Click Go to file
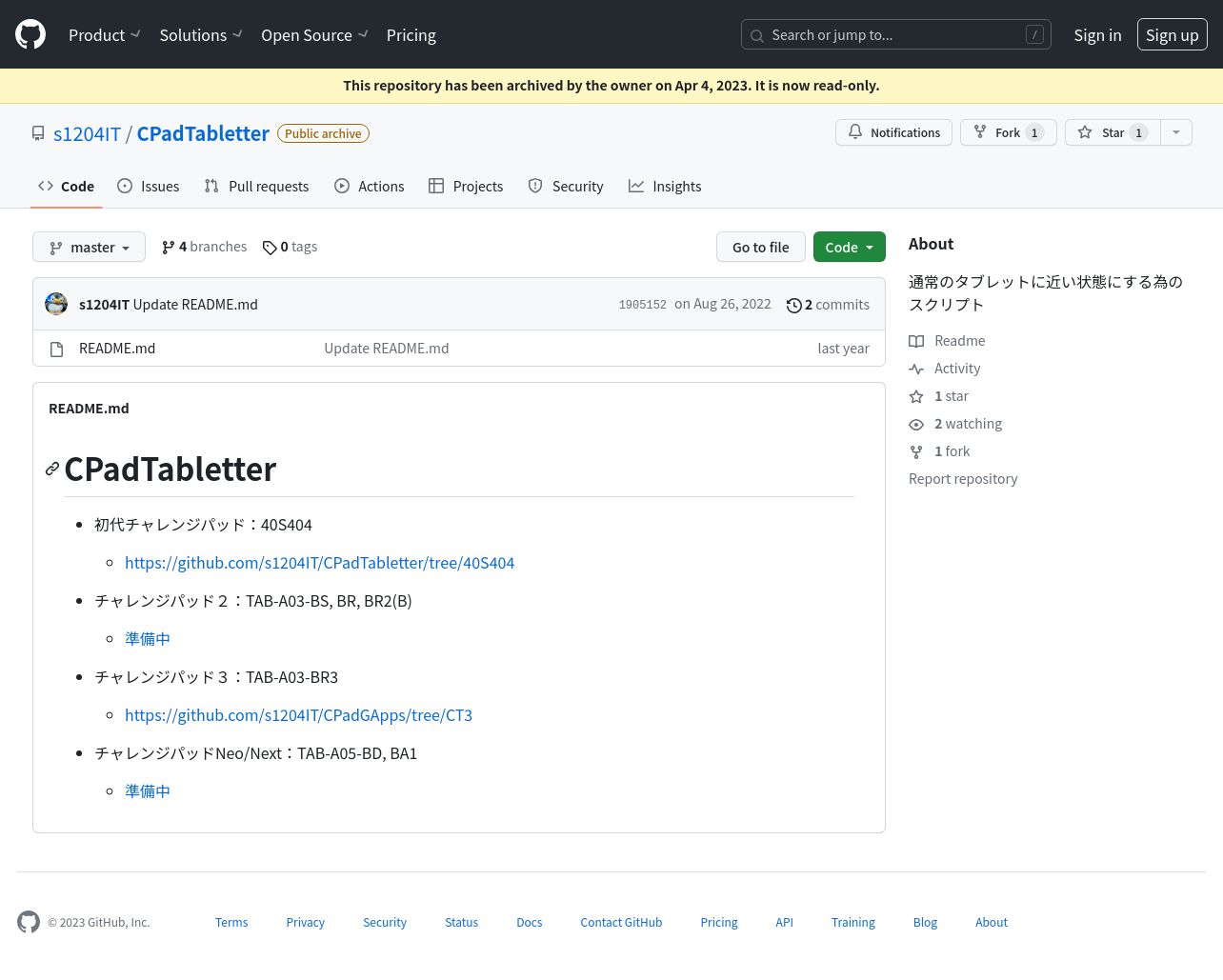 click(x=760, y=247)
